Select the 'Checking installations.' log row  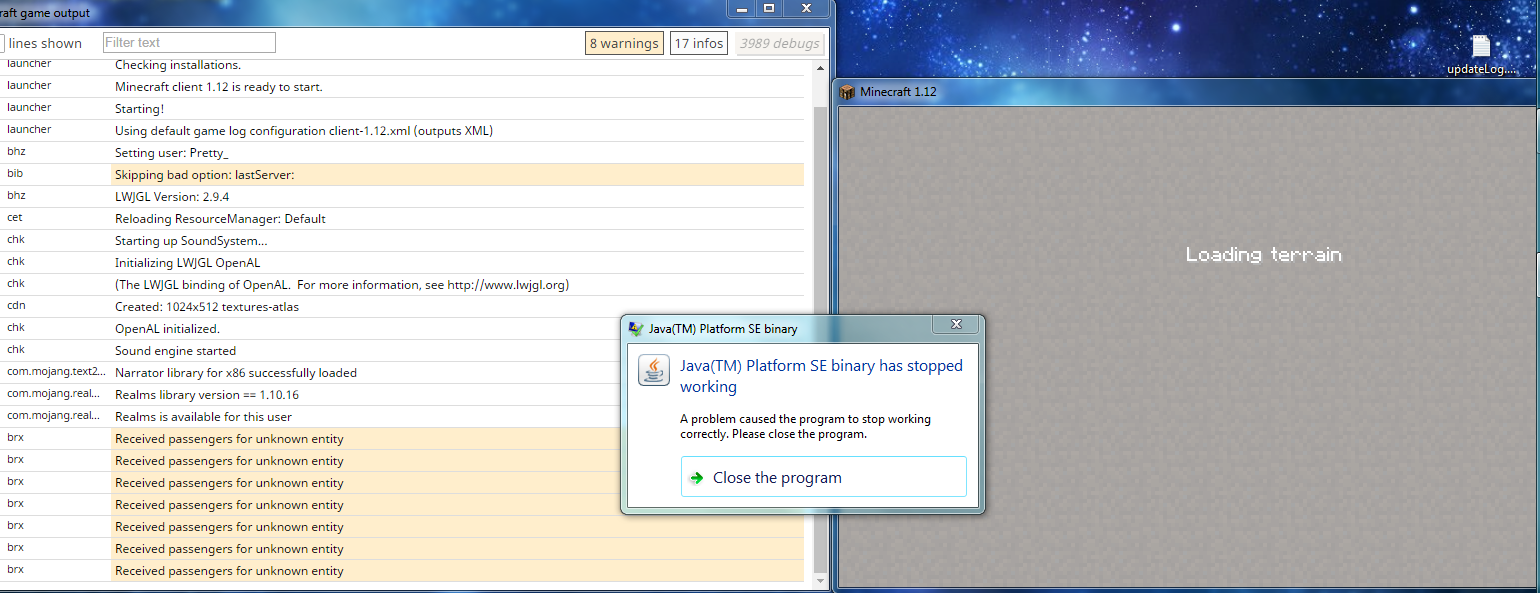(x=402, y=65)
